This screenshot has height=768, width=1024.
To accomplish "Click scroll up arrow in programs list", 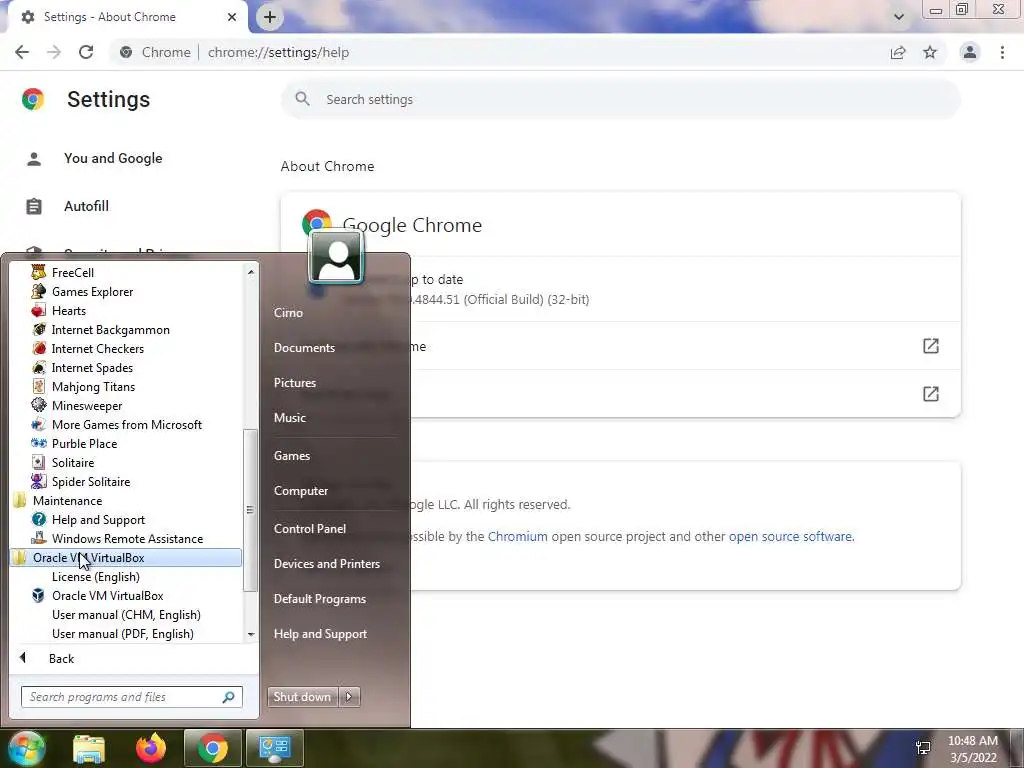I will 251,271.
